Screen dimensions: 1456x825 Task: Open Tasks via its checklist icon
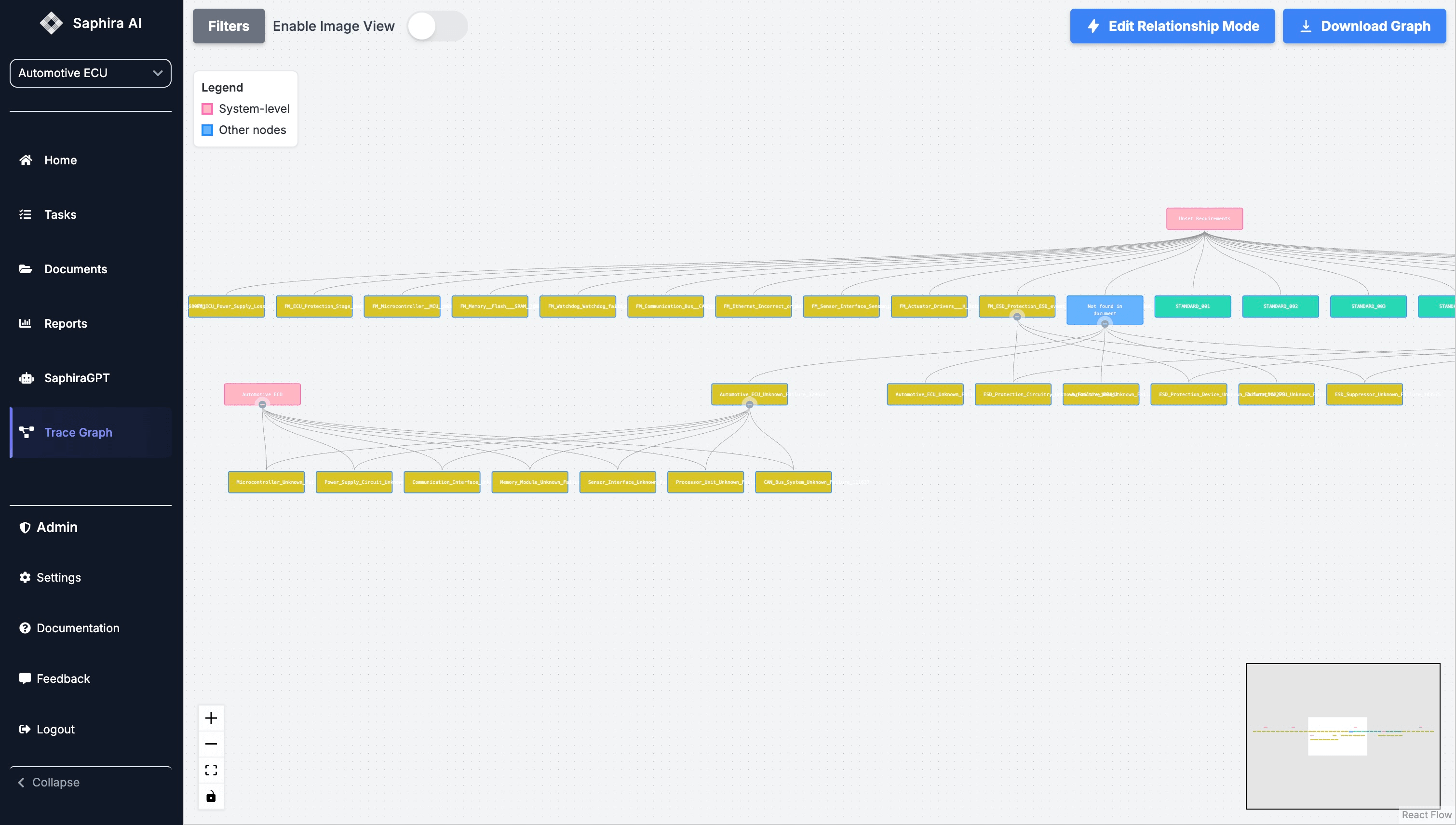[x=26, y=214]
